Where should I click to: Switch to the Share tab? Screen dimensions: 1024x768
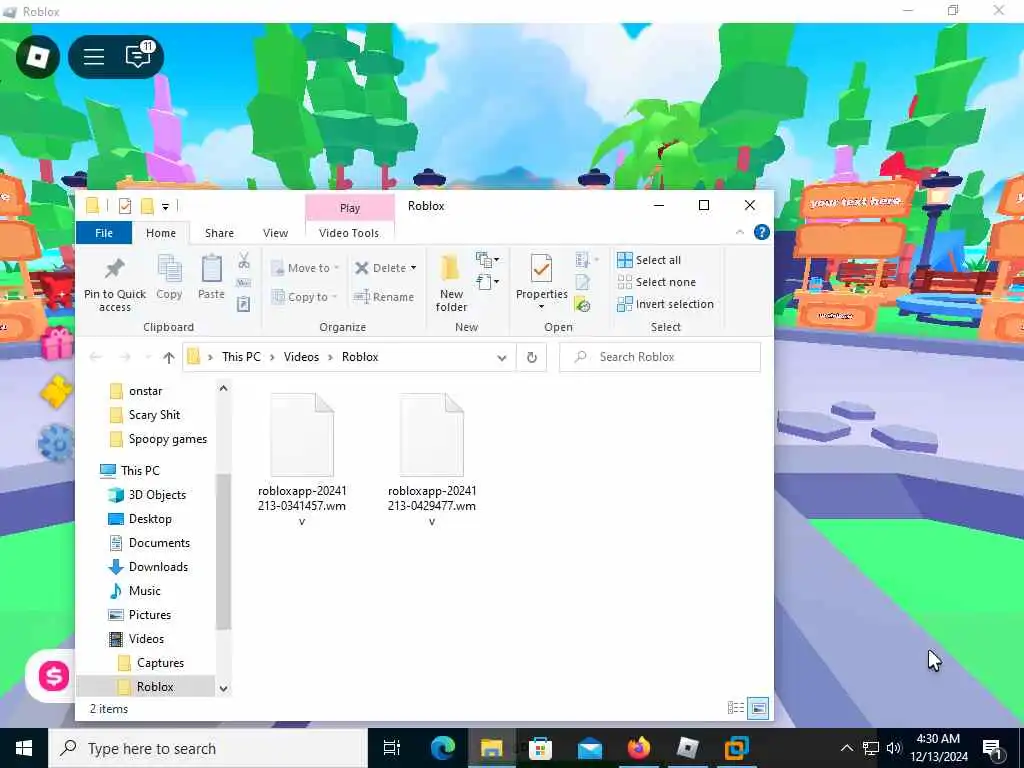219,233
